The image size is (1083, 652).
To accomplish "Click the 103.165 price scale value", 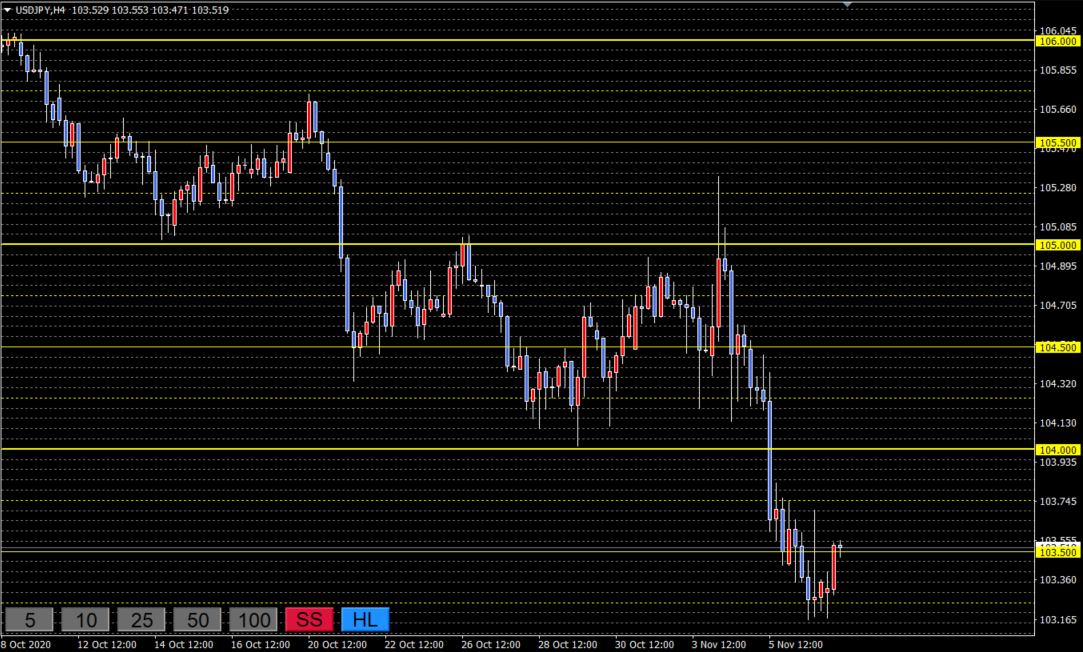I will point(1058,620).
